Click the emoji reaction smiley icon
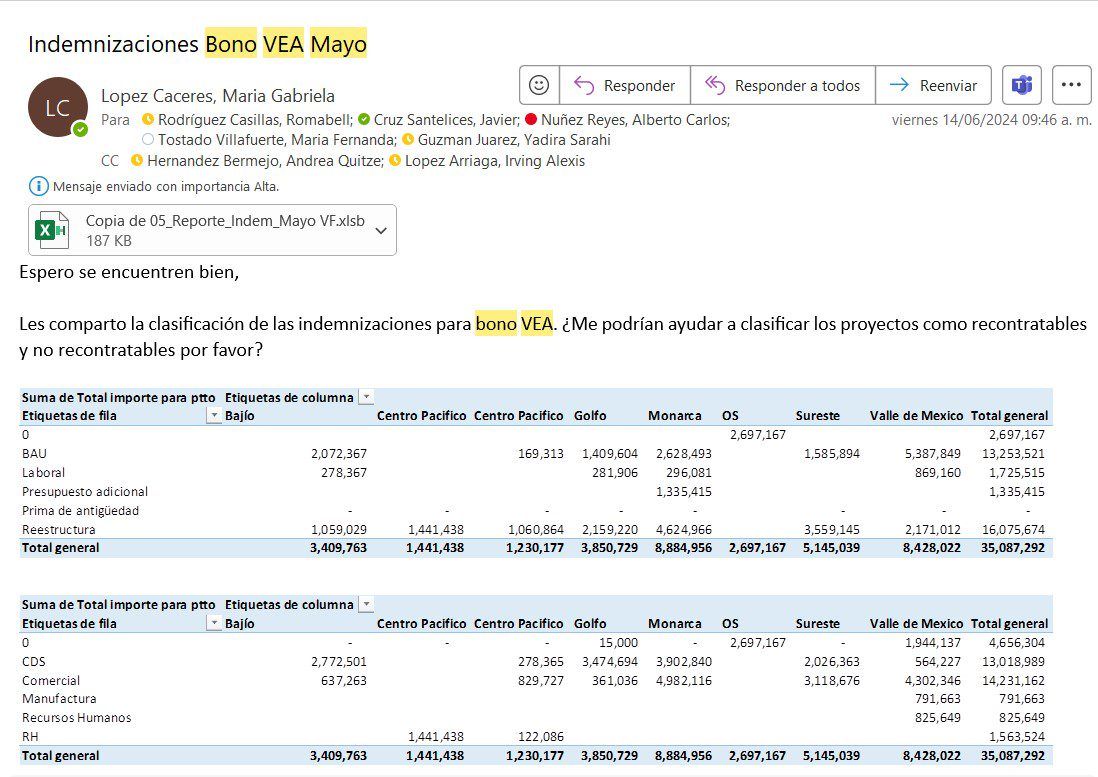The width and height of the screenshot is (1098, 777). tap(539, 85)
